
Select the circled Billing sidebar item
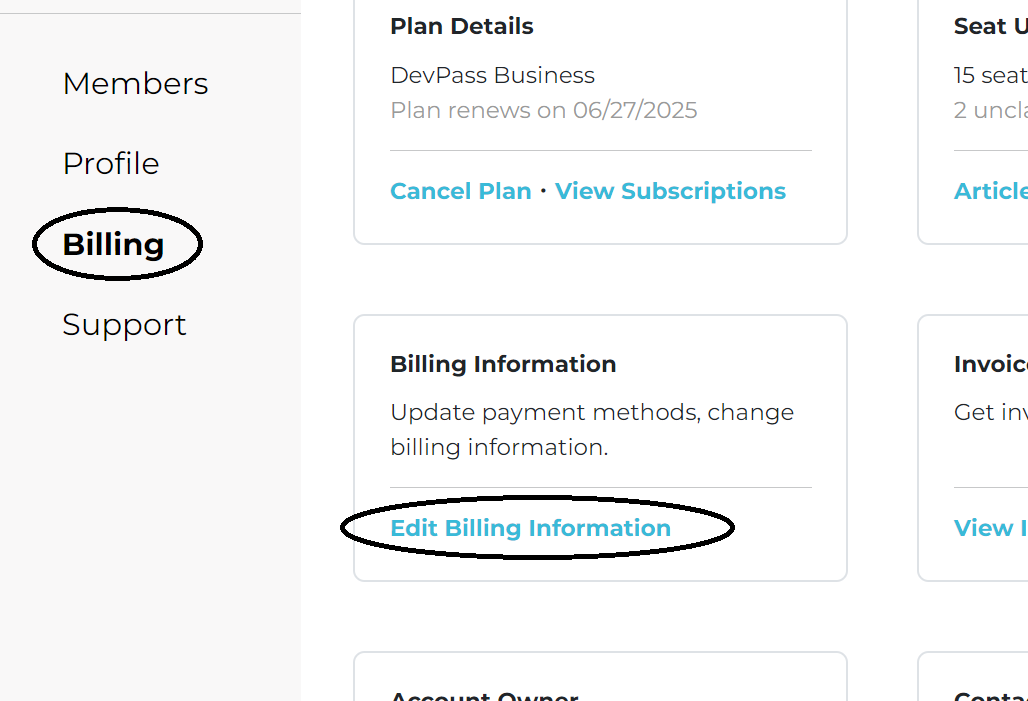[x=114, y=244]
